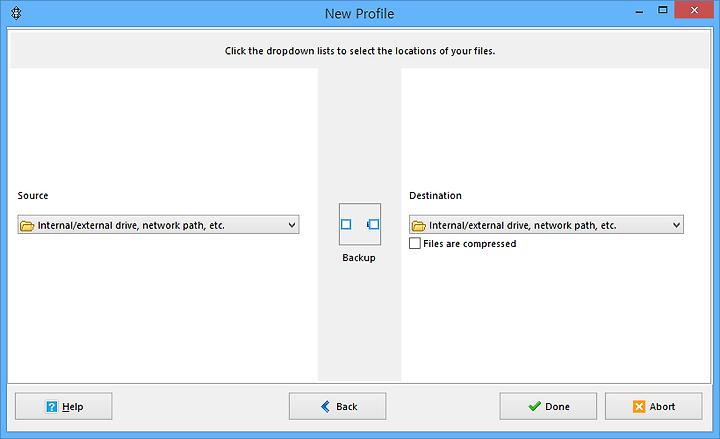The height and width of the screenshot is (439, 720).
Task: Open the Source location dropdown
Action: click(x=158, y=225)
